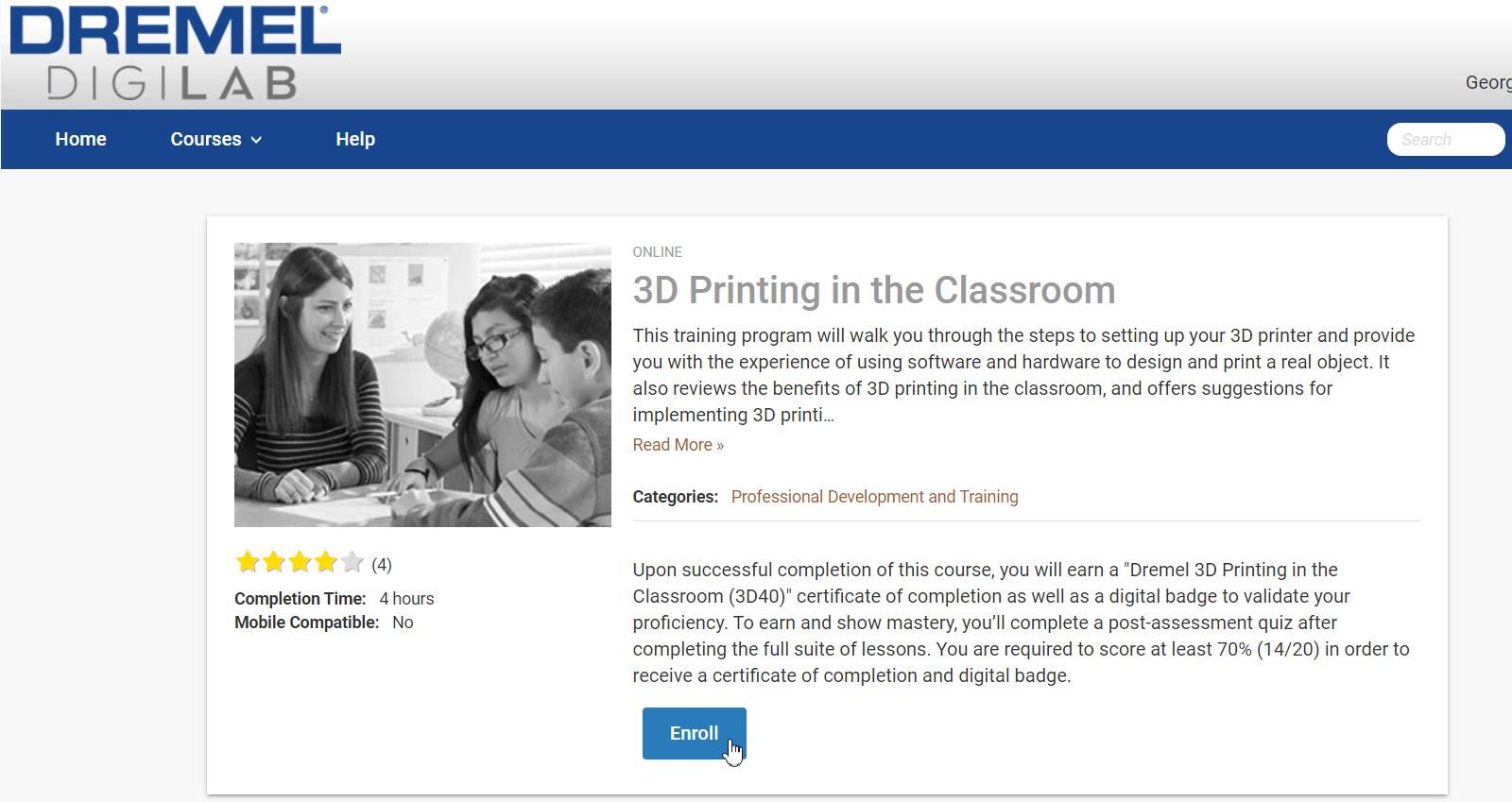1512x802 pixels.
Task: Select the third rating star
Action: click(x=301, y=563)
